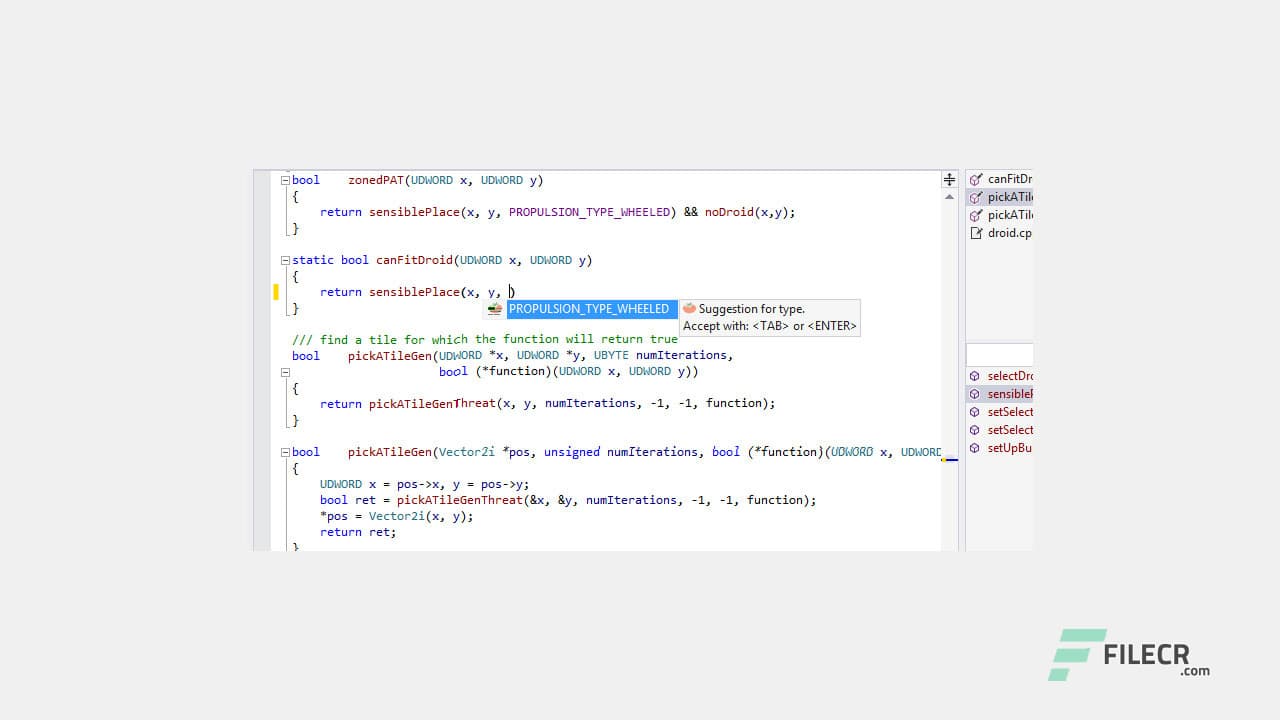The height and width of the screenshot is (720, 1280).
Task: Toggle the fold marker beside the bool (*function) line
Action: [x=285, y=371]
